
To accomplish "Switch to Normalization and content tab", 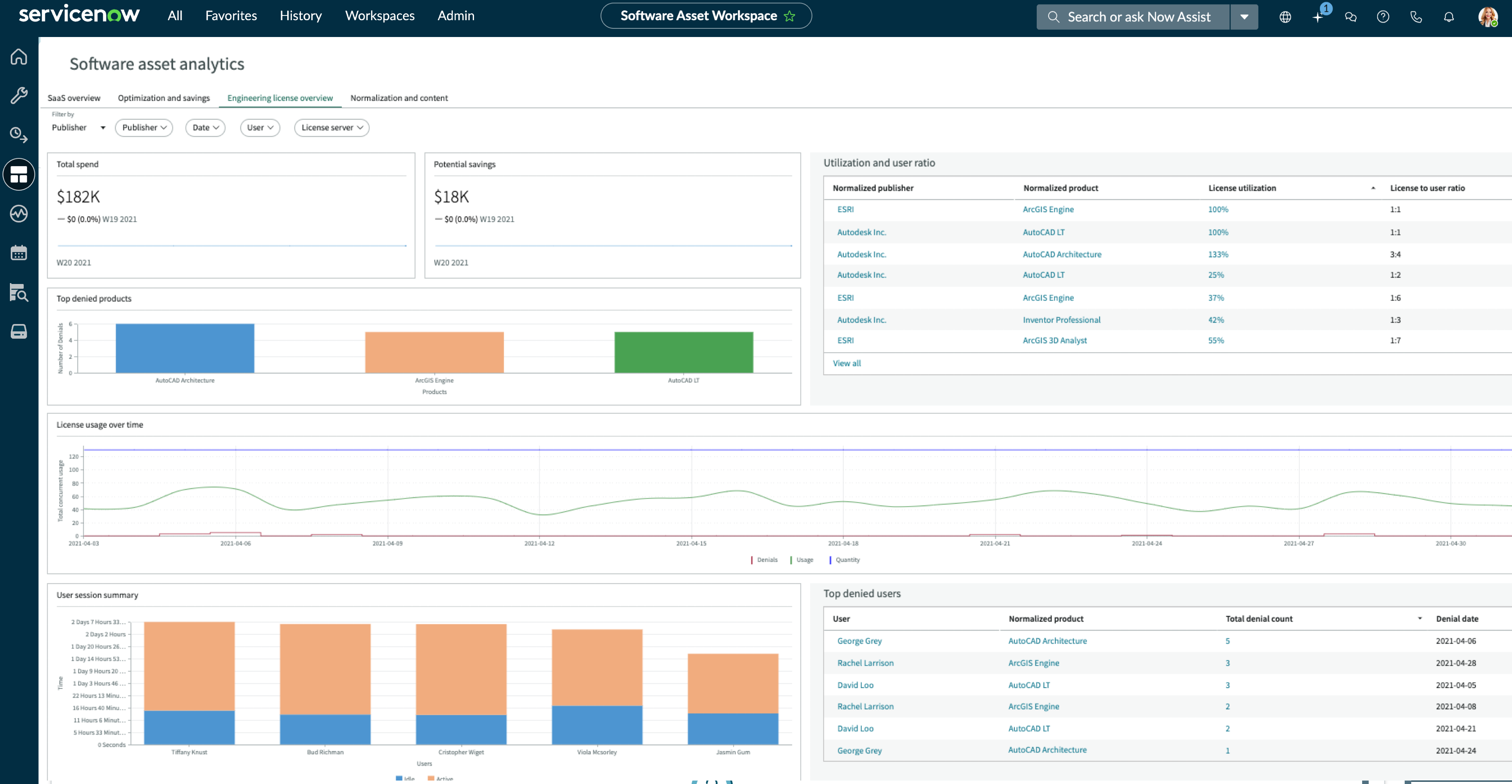I will click(399, 98).
